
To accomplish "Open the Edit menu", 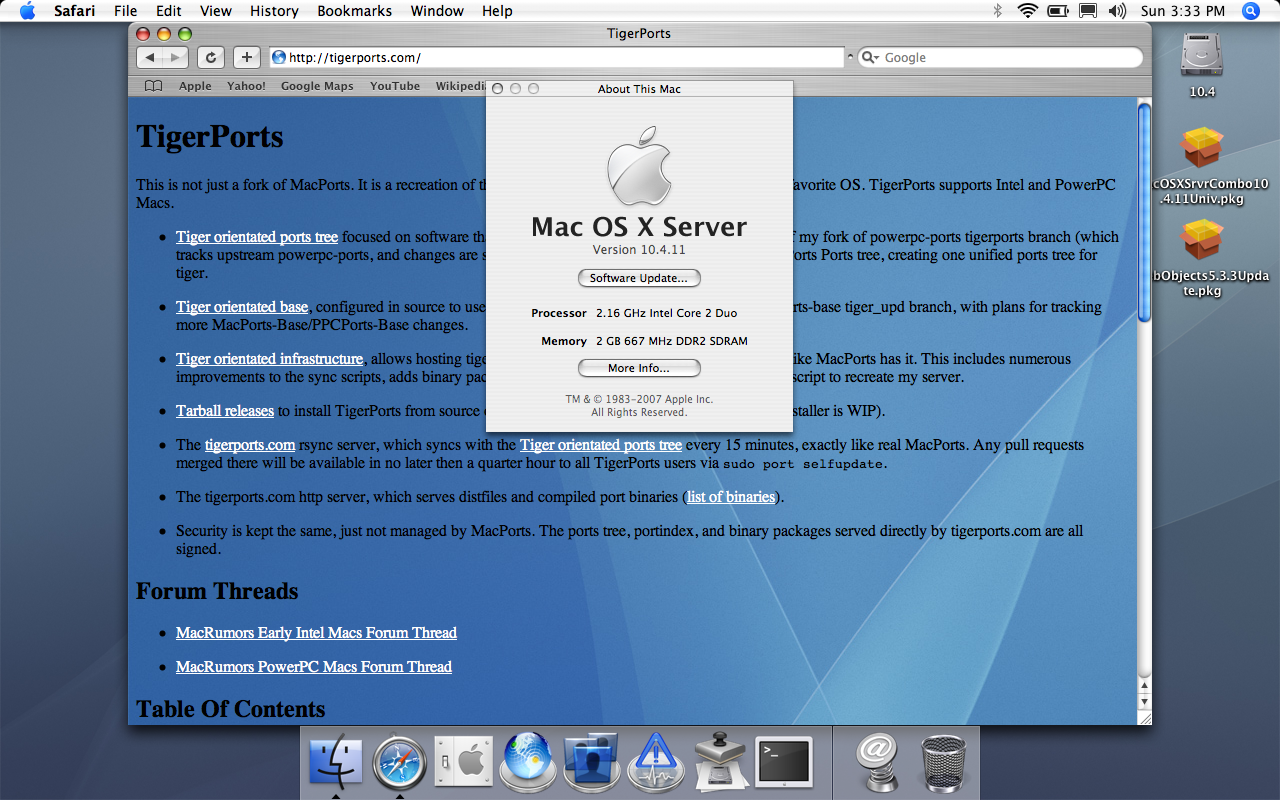I will pyautogui.click(x=169, y=11).
